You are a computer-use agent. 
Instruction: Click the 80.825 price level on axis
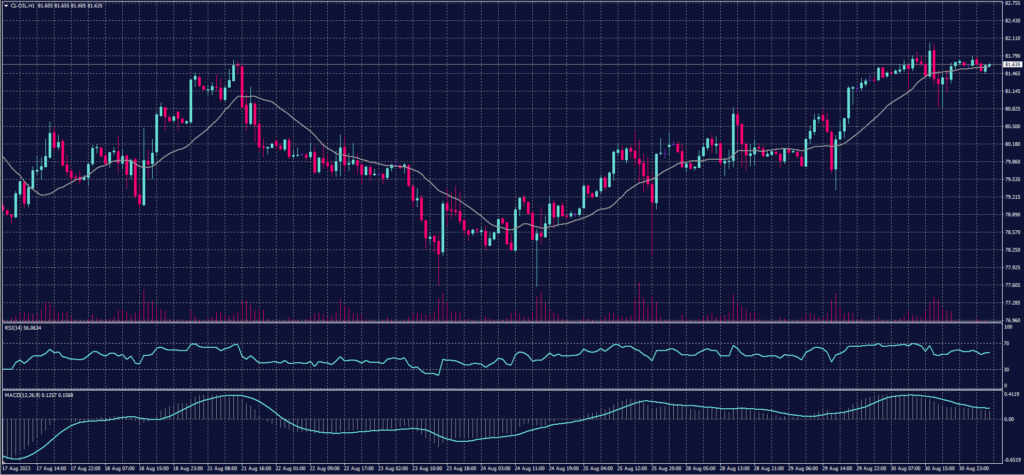click(x=1010, y=109)
